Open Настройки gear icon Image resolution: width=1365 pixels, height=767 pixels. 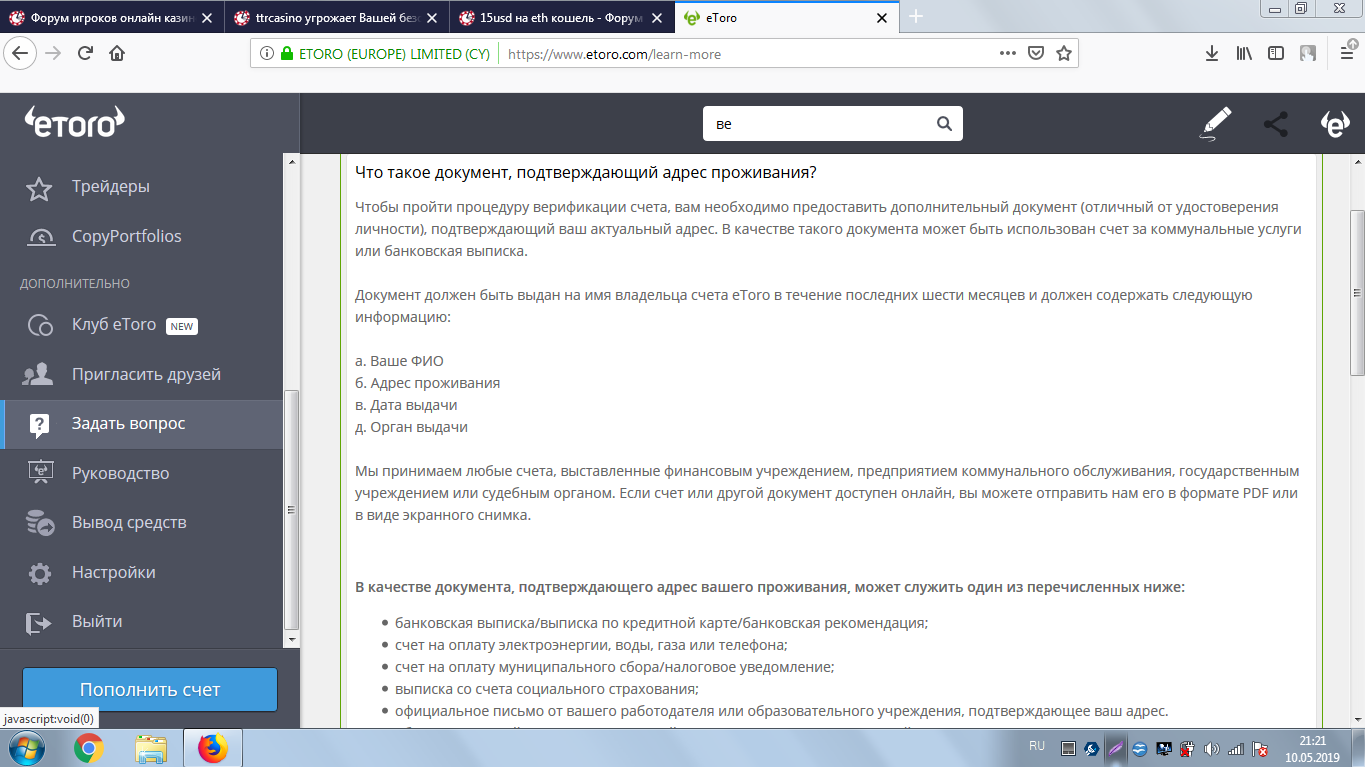tap(39, 573)
